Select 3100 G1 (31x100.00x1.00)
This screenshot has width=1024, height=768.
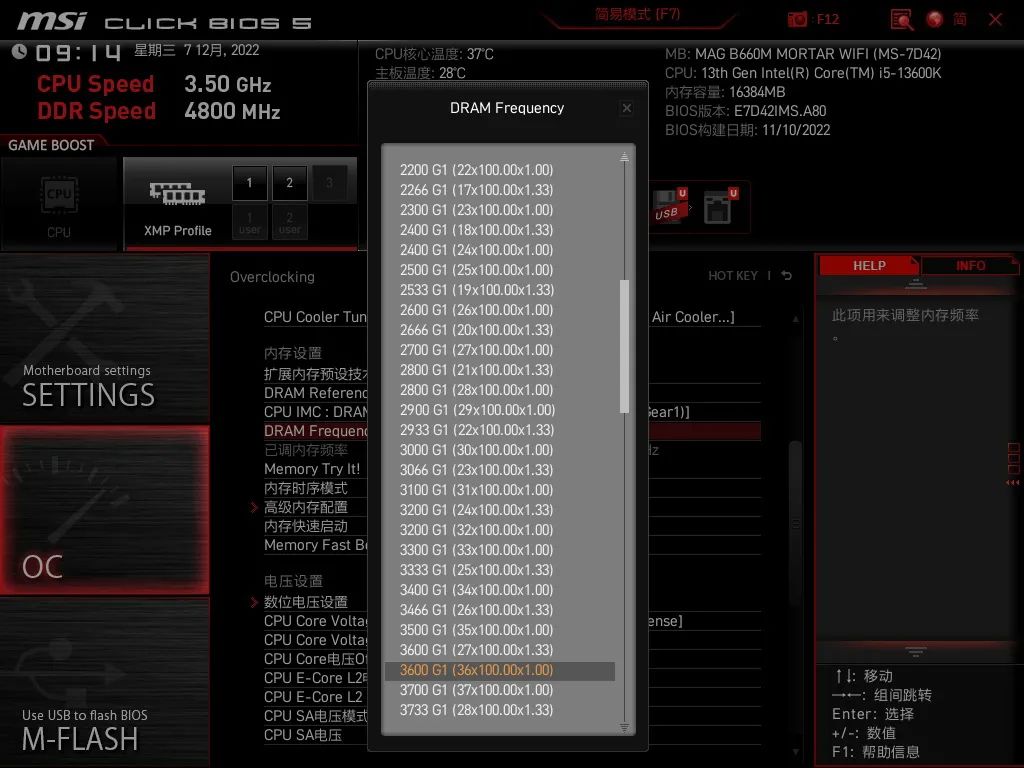pyautogui.click(x=476, y=490)
